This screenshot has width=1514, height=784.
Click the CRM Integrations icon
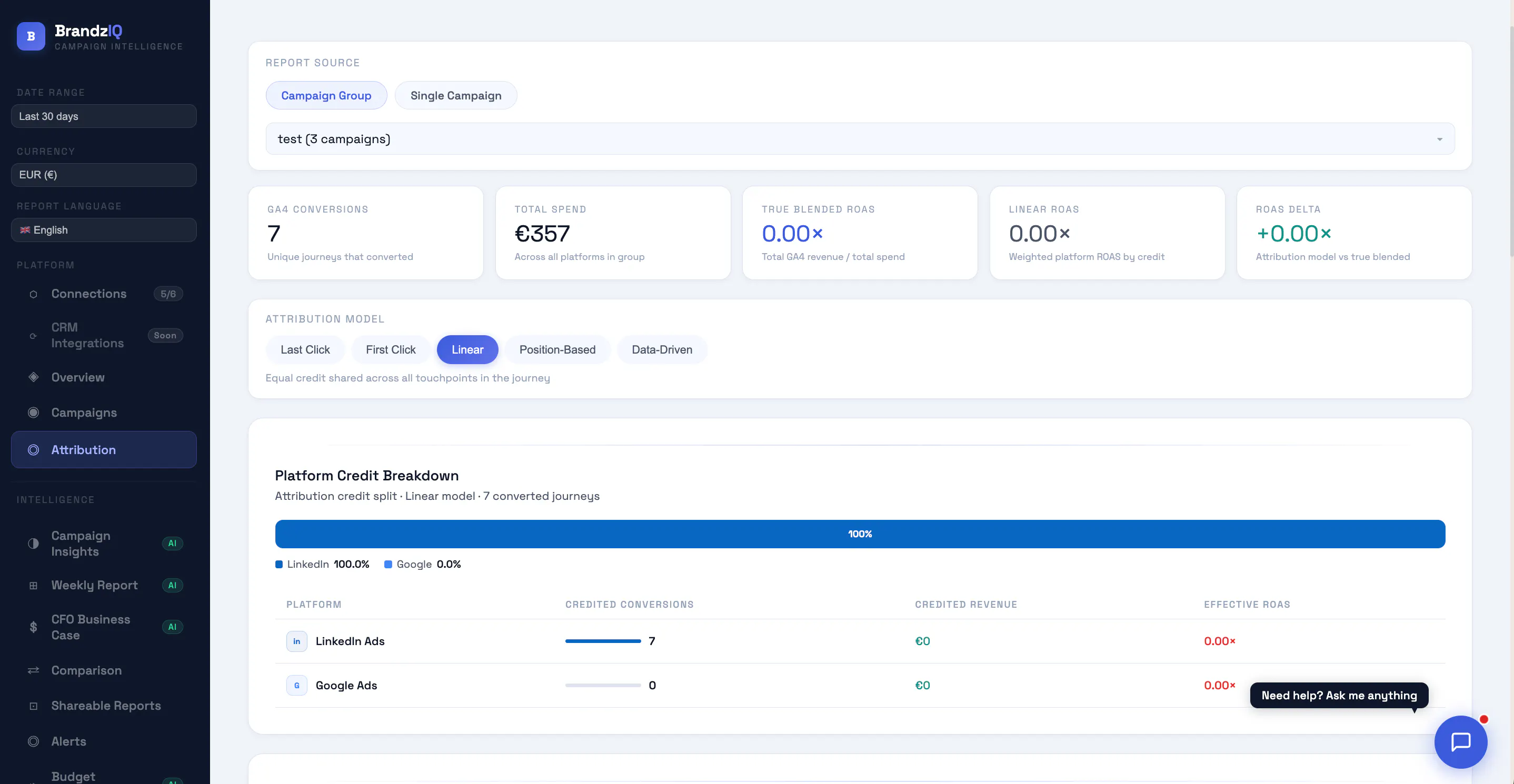tap(34, 336)
